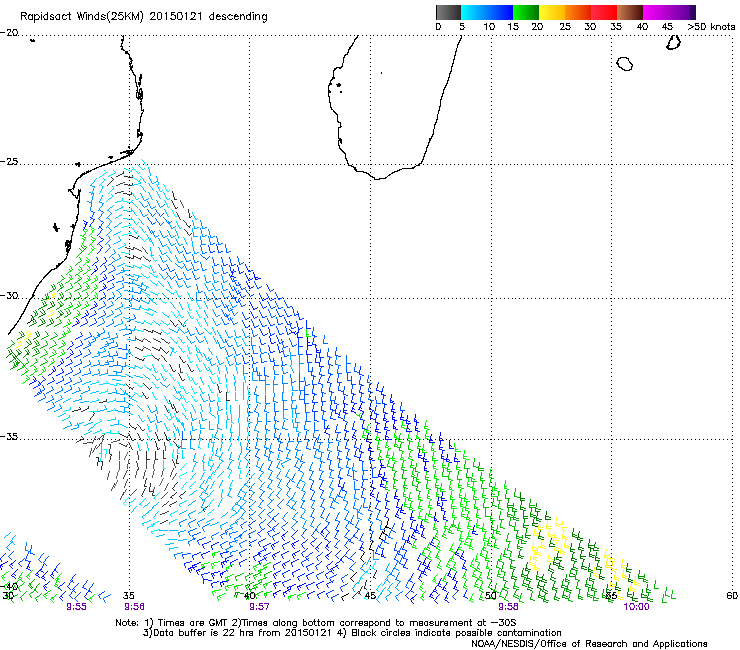Click the green 15-20 knots color band
The width and height of the screenshot is (740, 650).
tap(526, 12)
